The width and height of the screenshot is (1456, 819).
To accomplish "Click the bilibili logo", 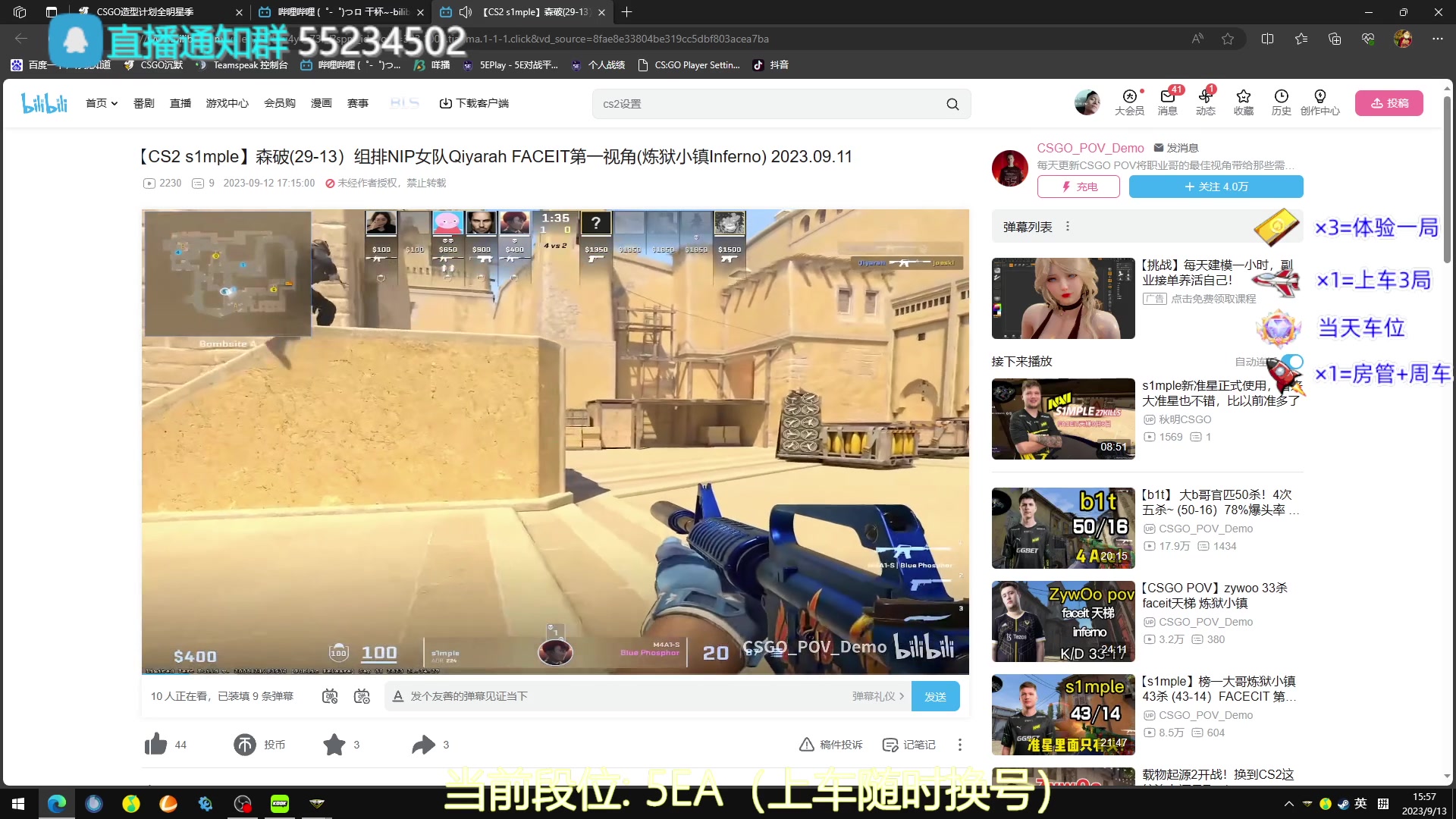I will 44,103.
